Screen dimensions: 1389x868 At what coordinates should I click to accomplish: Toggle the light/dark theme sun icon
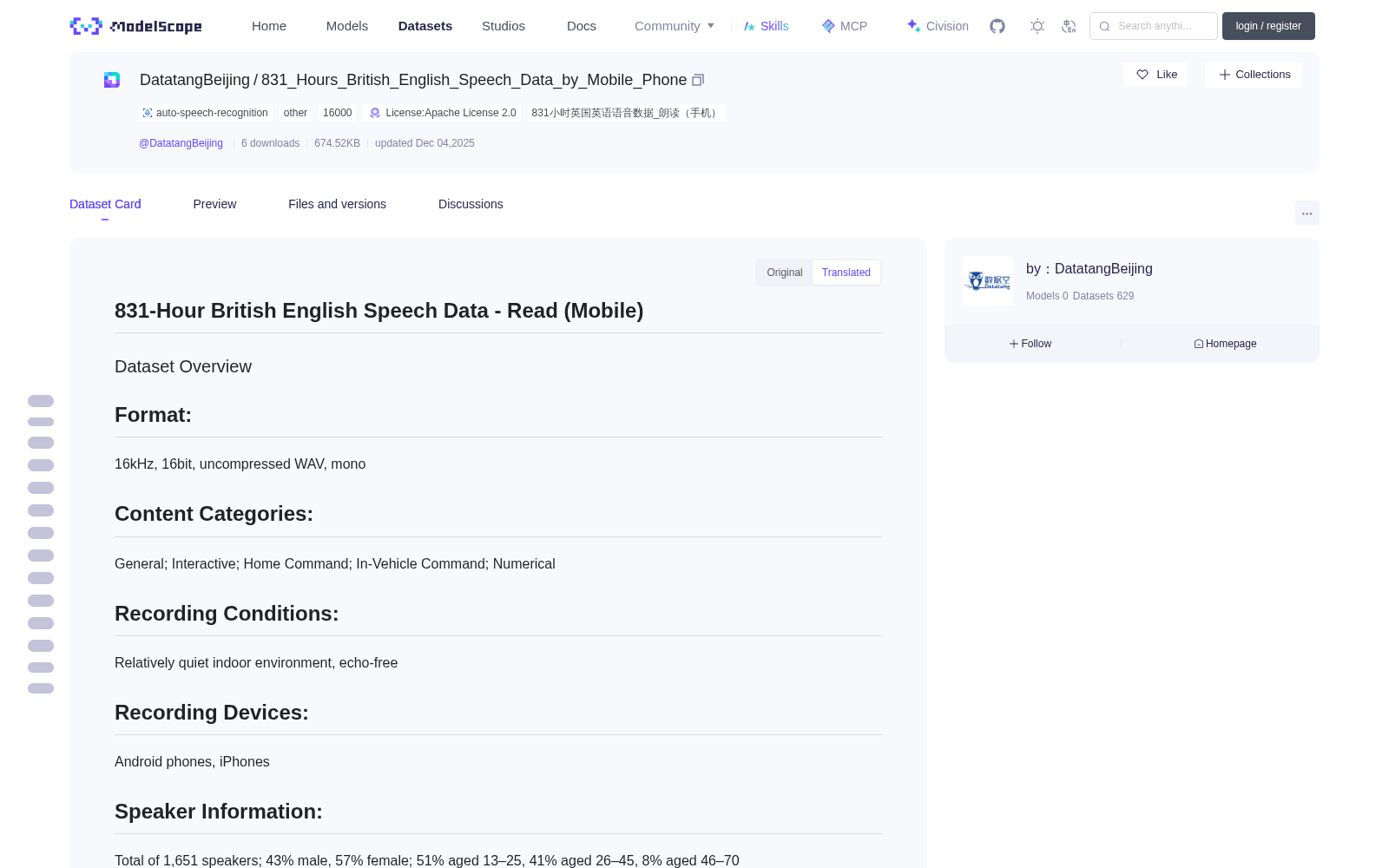[1037, 26]
